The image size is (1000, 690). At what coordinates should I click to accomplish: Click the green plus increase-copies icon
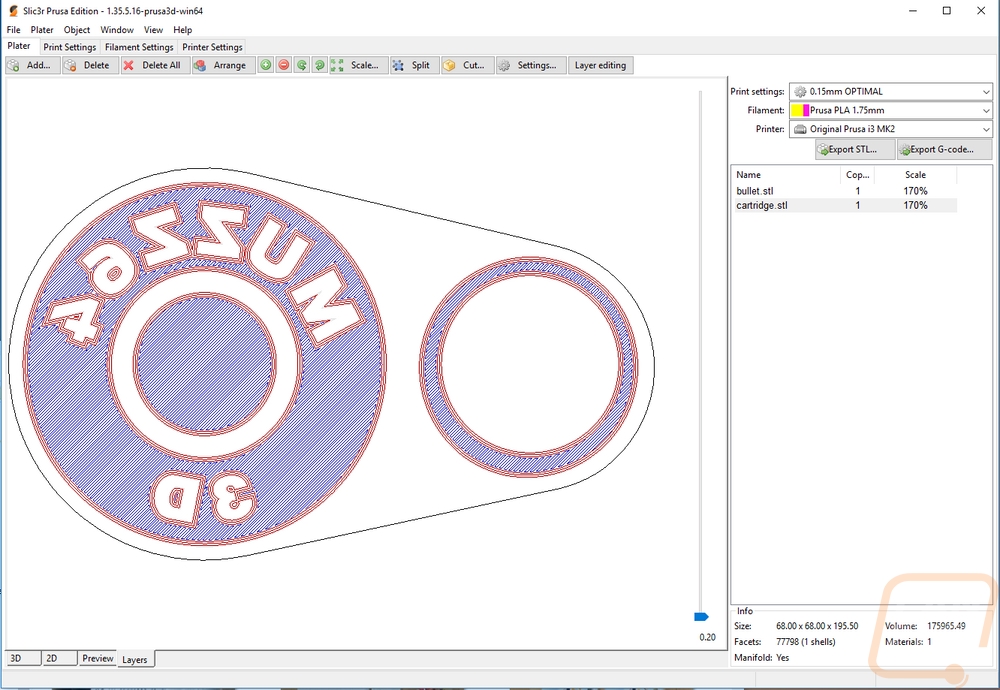pos(266,65)
